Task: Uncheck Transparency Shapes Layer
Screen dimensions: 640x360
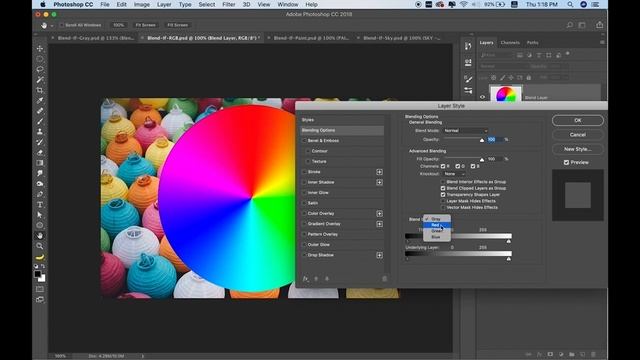Action: (443, 195)
